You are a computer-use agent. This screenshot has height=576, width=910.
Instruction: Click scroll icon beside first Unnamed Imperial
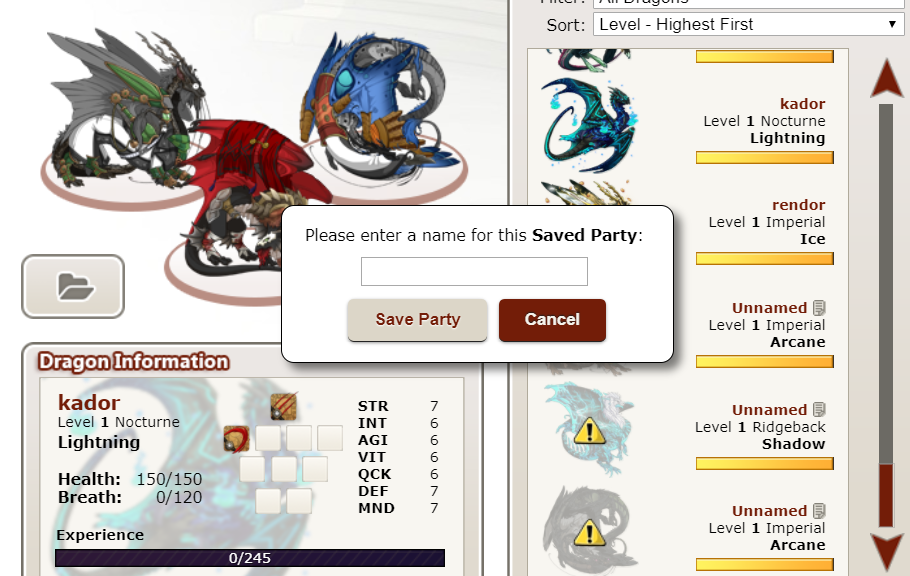click(x=819, y=307)
